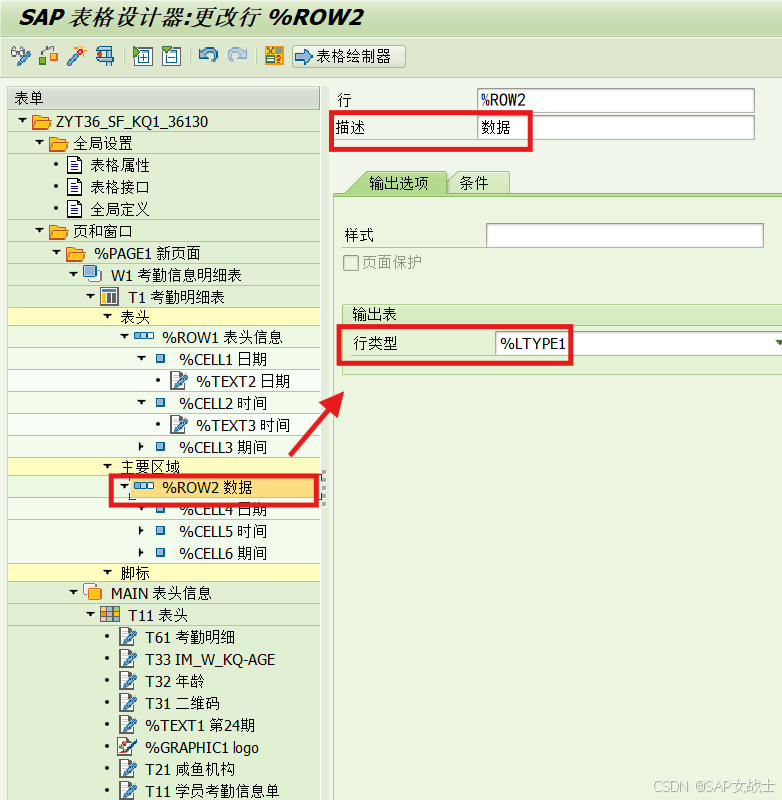The height and width of the screenshot is (800, 782).
Task: Collapse the ZYT36_SF_KQ1_36130 root node
Action: point(22,120)
